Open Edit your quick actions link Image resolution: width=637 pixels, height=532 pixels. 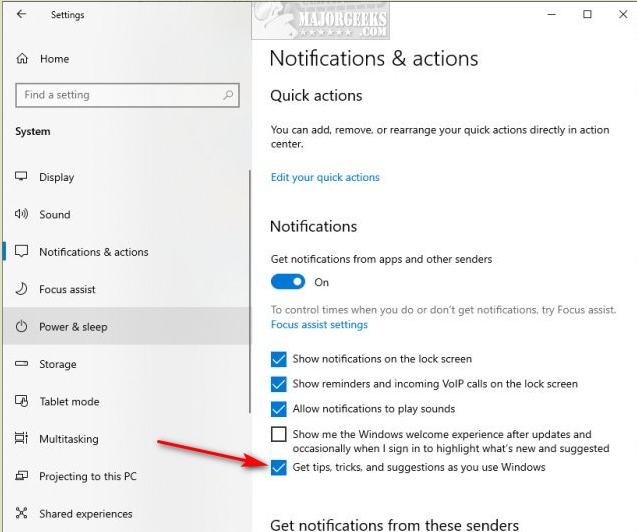click(325, 177)
